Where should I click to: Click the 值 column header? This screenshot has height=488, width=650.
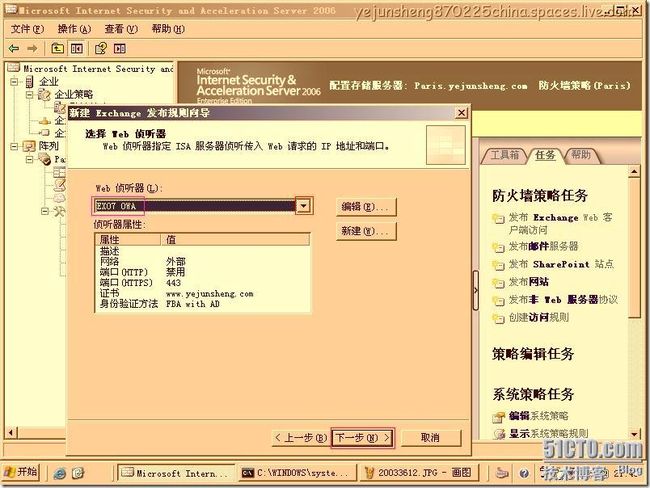235,239
